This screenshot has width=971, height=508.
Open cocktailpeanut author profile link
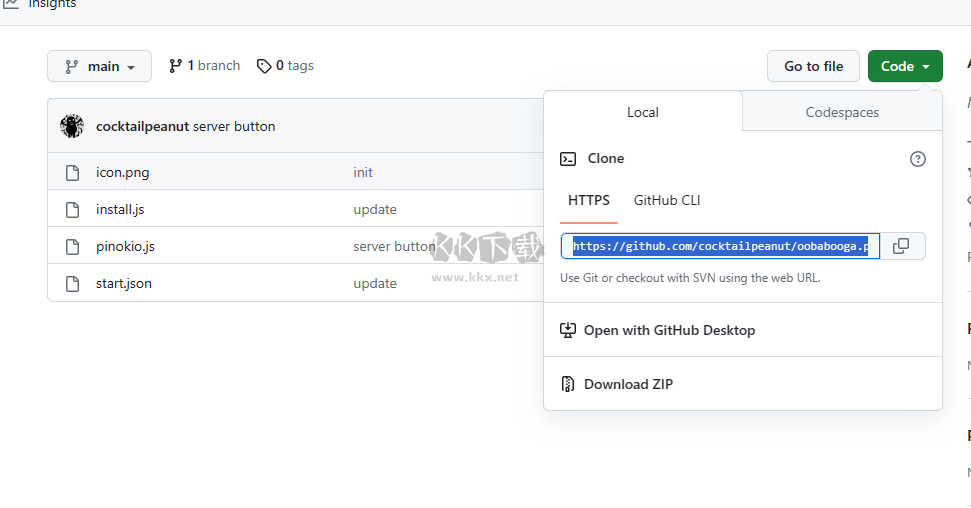click(142, 126)
